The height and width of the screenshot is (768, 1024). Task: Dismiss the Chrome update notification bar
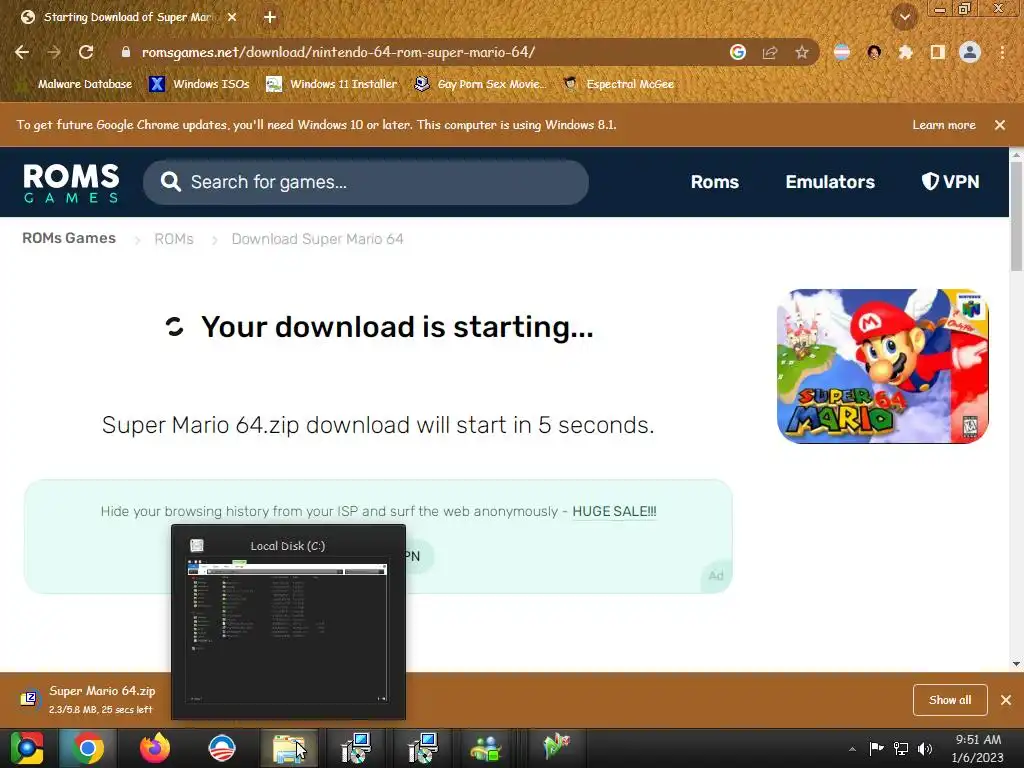(x=1000, y=125)
